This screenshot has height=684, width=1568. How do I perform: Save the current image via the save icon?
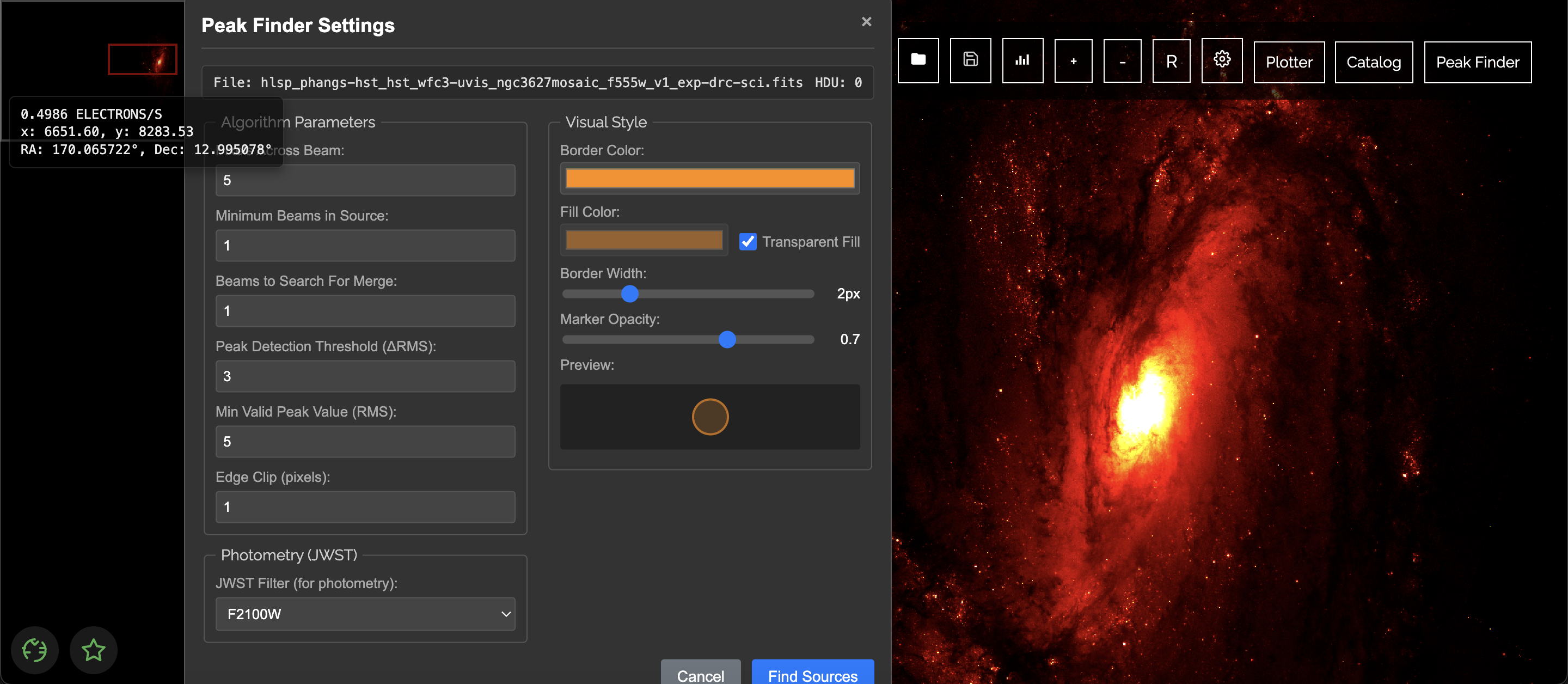click(970, 61)
